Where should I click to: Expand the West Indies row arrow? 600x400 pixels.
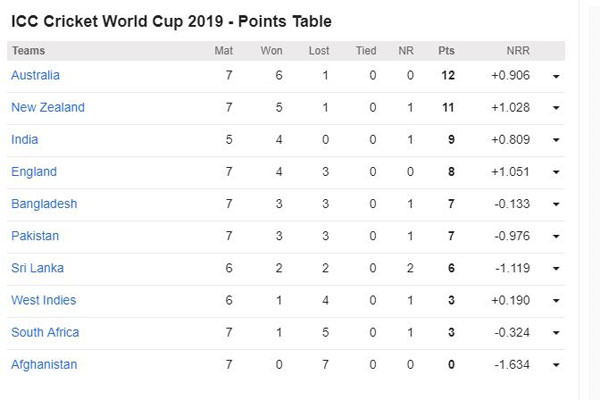(x=556, y=301)
